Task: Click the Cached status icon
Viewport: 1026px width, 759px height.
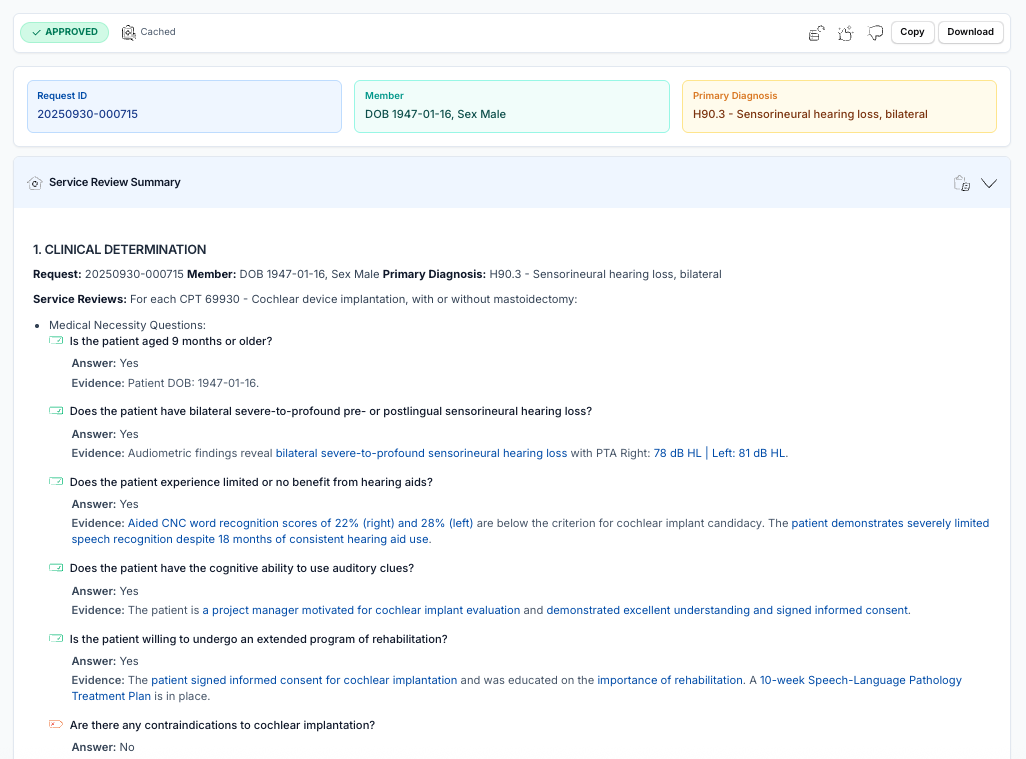Action: (x=129, y=31)
